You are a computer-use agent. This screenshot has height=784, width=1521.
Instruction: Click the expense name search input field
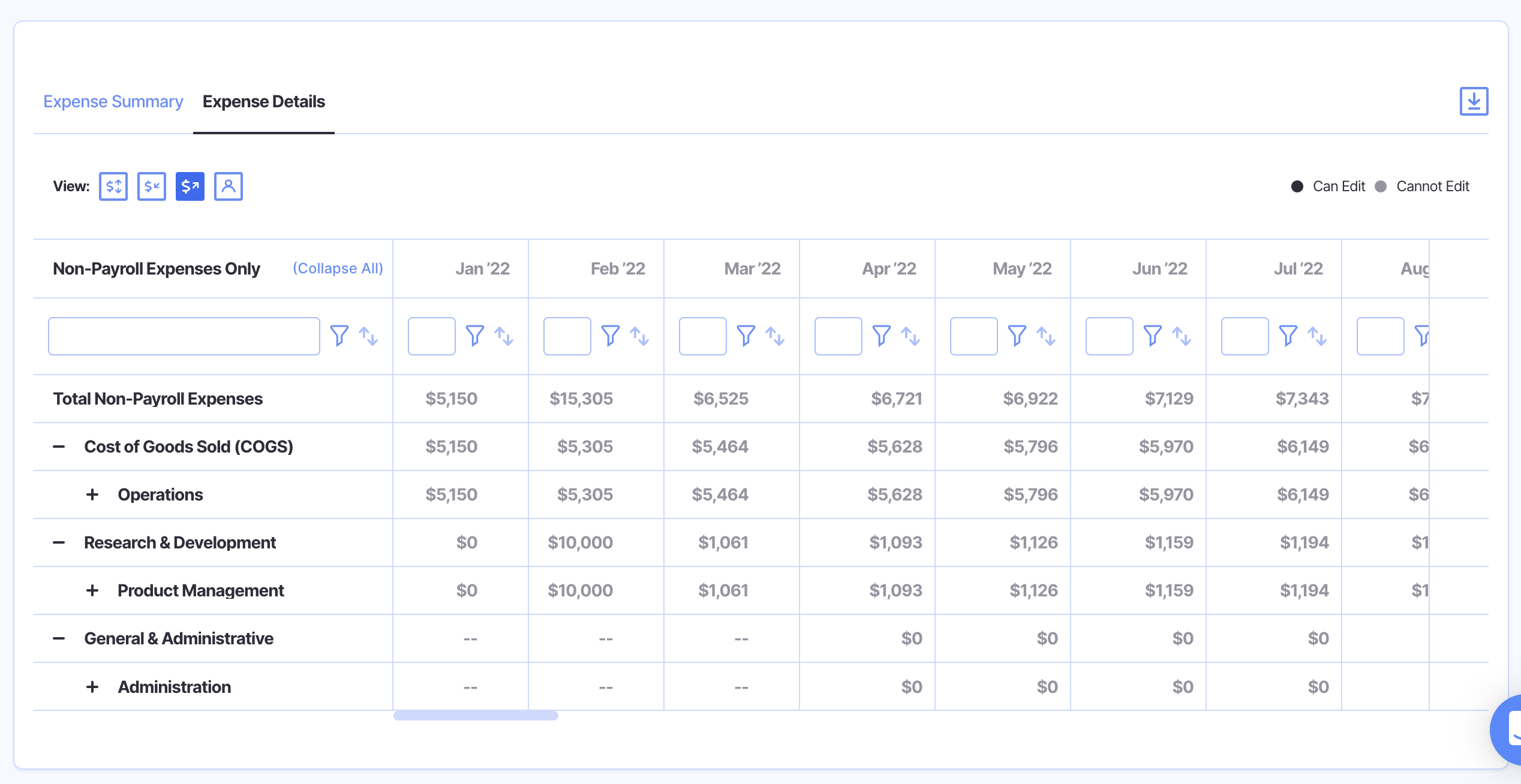[x=184, y=336]
